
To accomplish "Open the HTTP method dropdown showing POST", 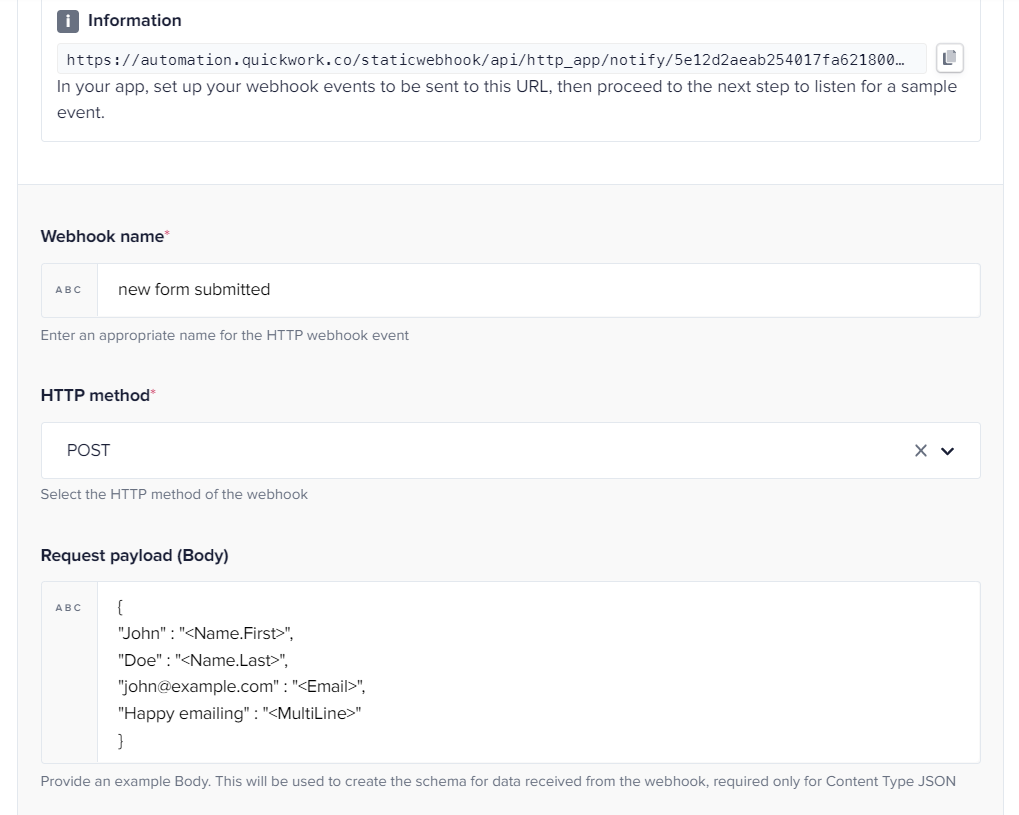I will pyautogui.click(x=510, y=450).
